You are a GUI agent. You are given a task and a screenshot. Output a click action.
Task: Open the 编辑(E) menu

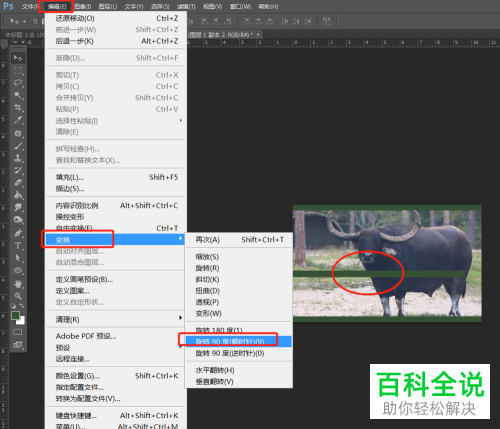(56, 7)
